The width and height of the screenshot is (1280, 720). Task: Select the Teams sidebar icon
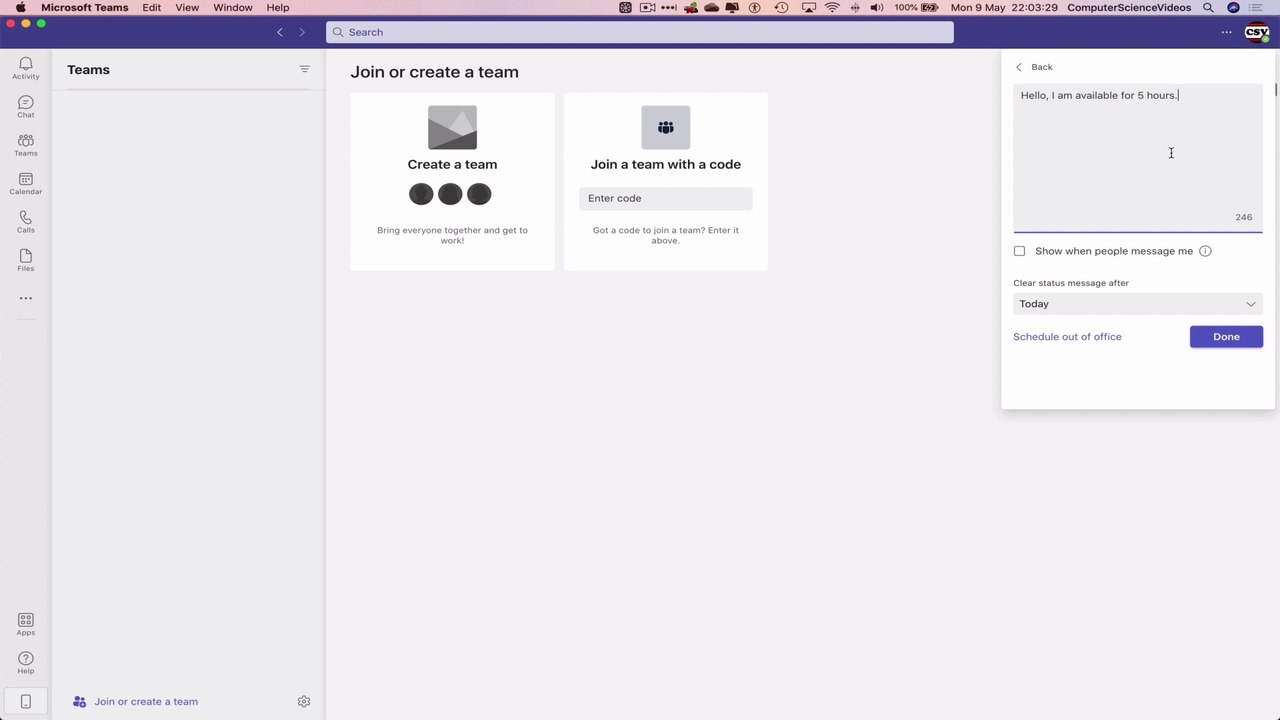point(25,145)
